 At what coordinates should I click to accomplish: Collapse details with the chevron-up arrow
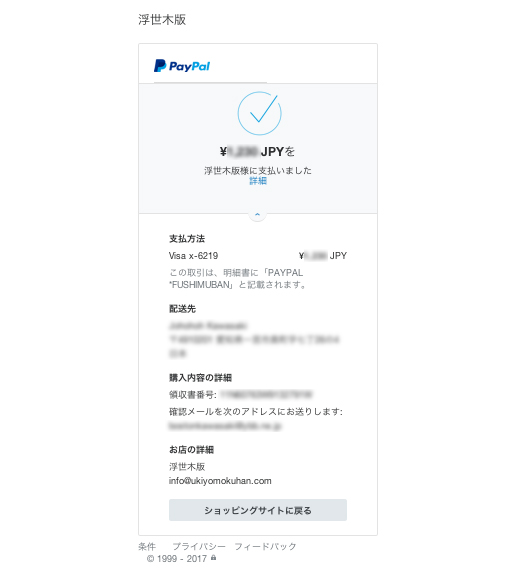257,214
